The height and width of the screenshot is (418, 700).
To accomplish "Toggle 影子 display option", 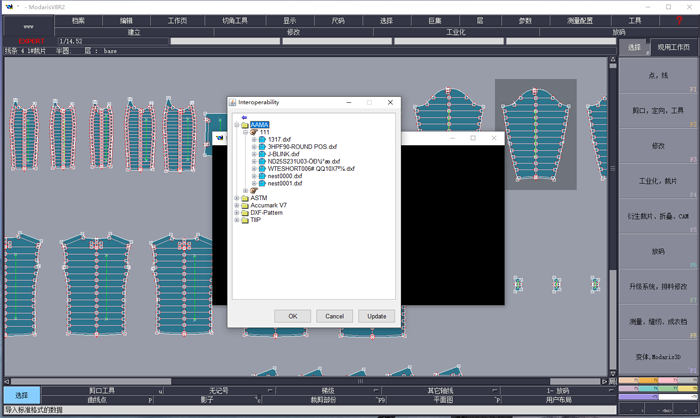I will (x=207, y=400).
